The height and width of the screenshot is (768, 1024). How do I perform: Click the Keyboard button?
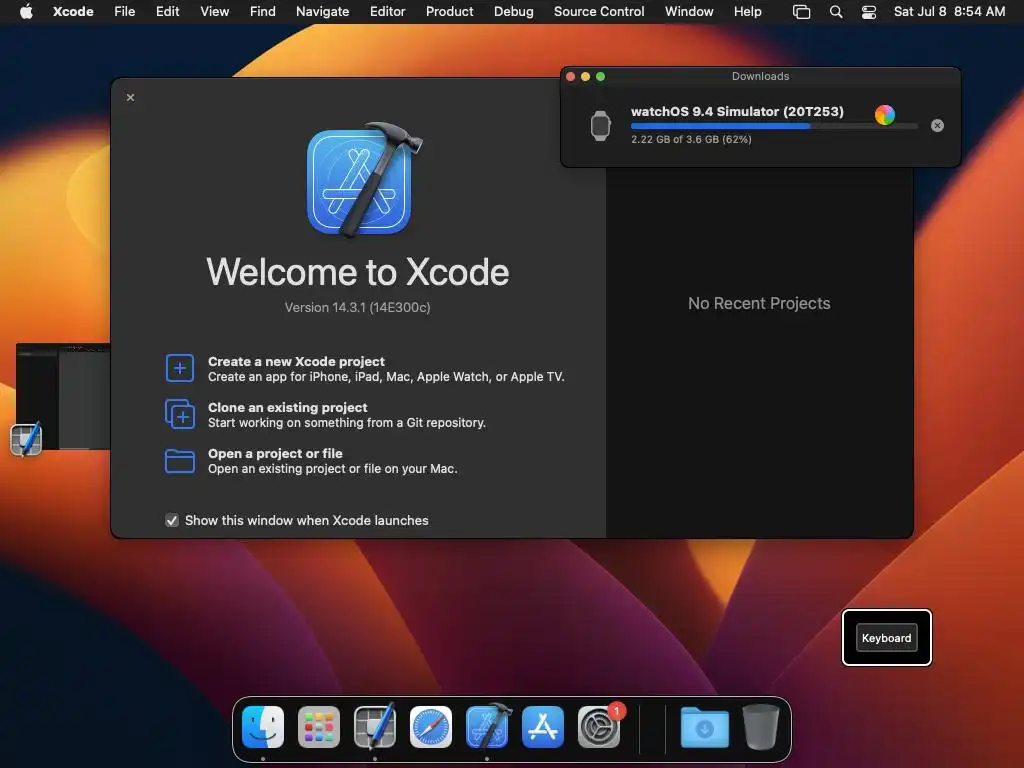pyautogui.click(x=886, y=638)
